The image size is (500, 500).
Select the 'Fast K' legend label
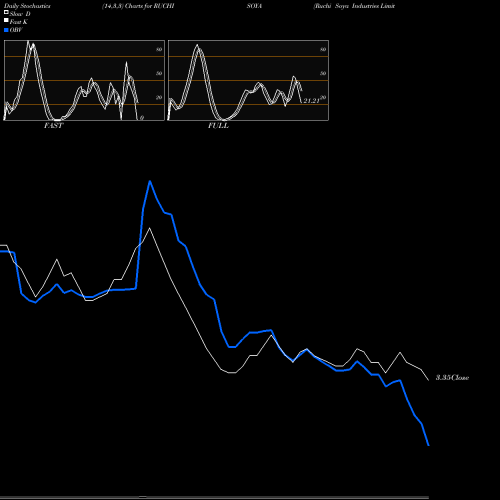tap(19, 22)
